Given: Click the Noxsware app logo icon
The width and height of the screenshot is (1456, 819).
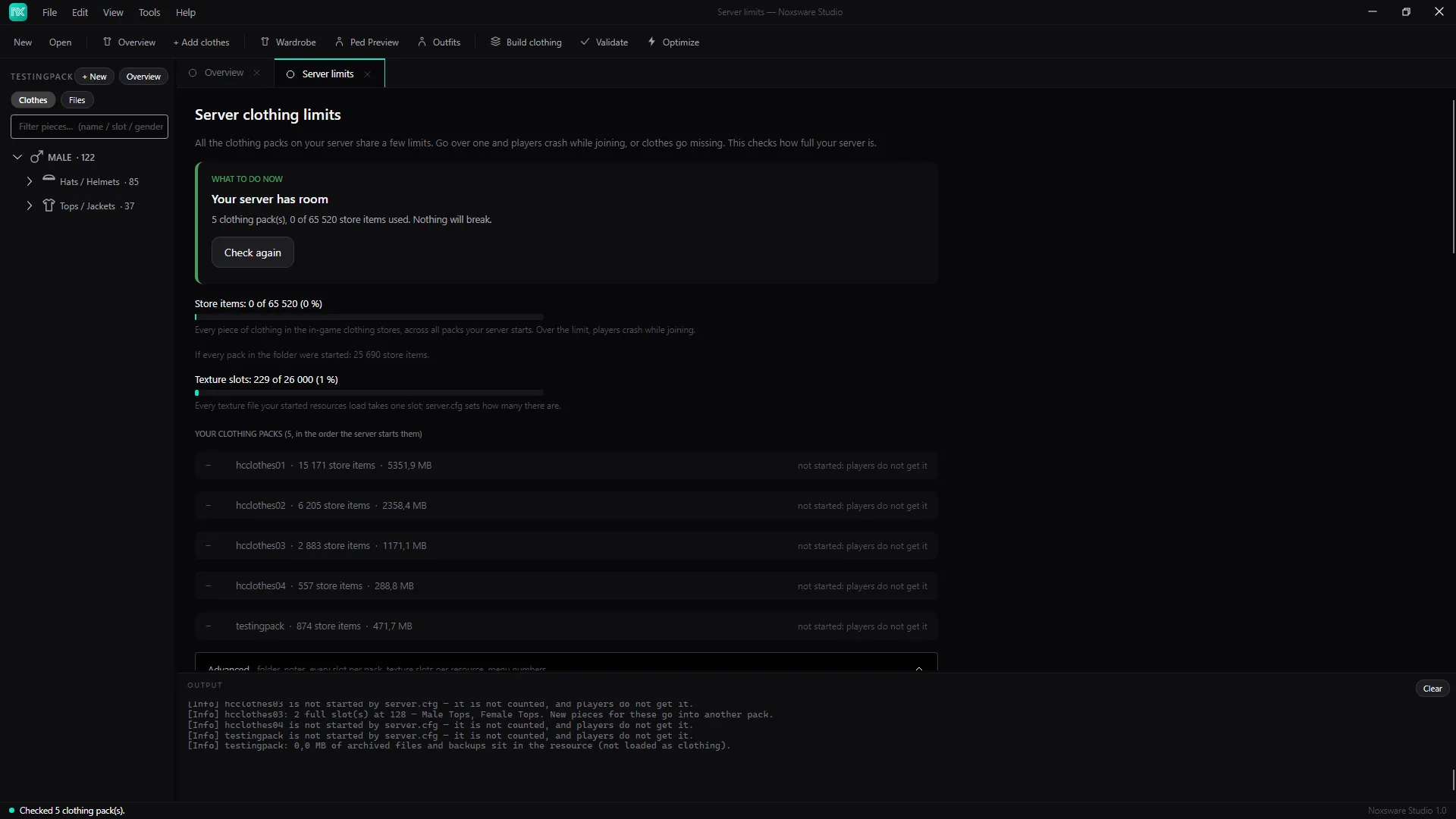Looking at the screenshot, I should point(18,12).
